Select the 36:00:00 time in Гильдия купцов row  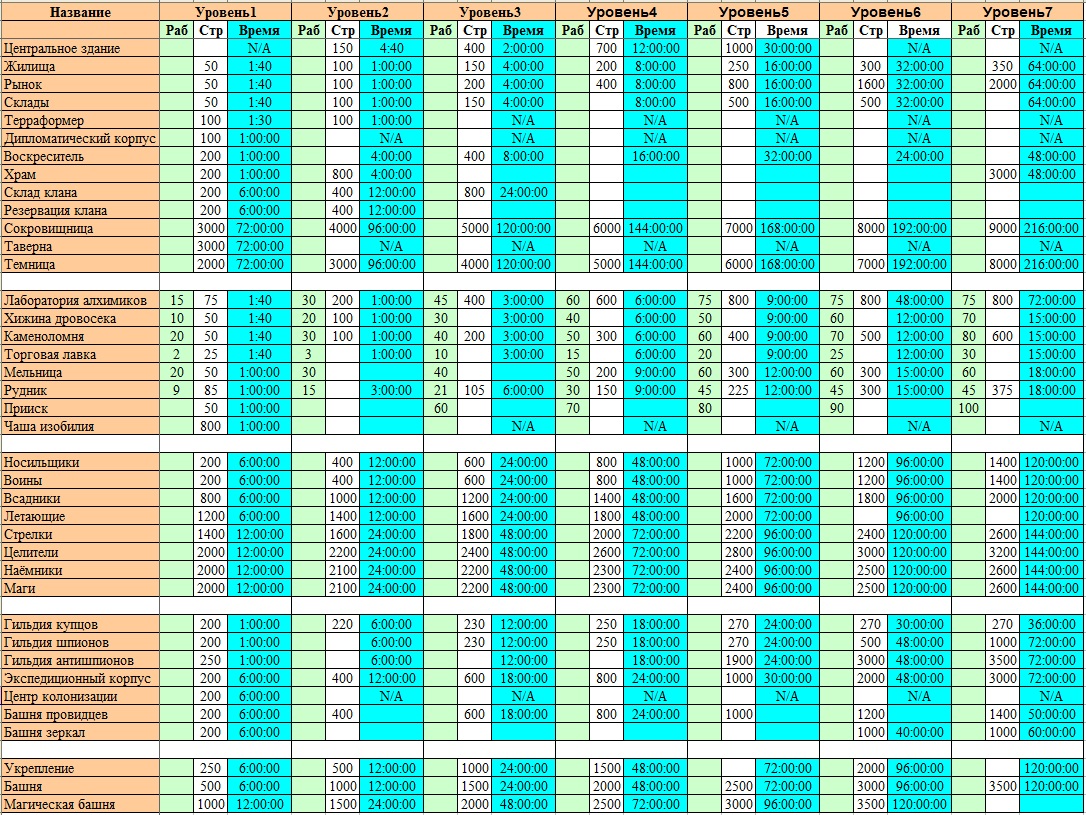[1051, 625]
